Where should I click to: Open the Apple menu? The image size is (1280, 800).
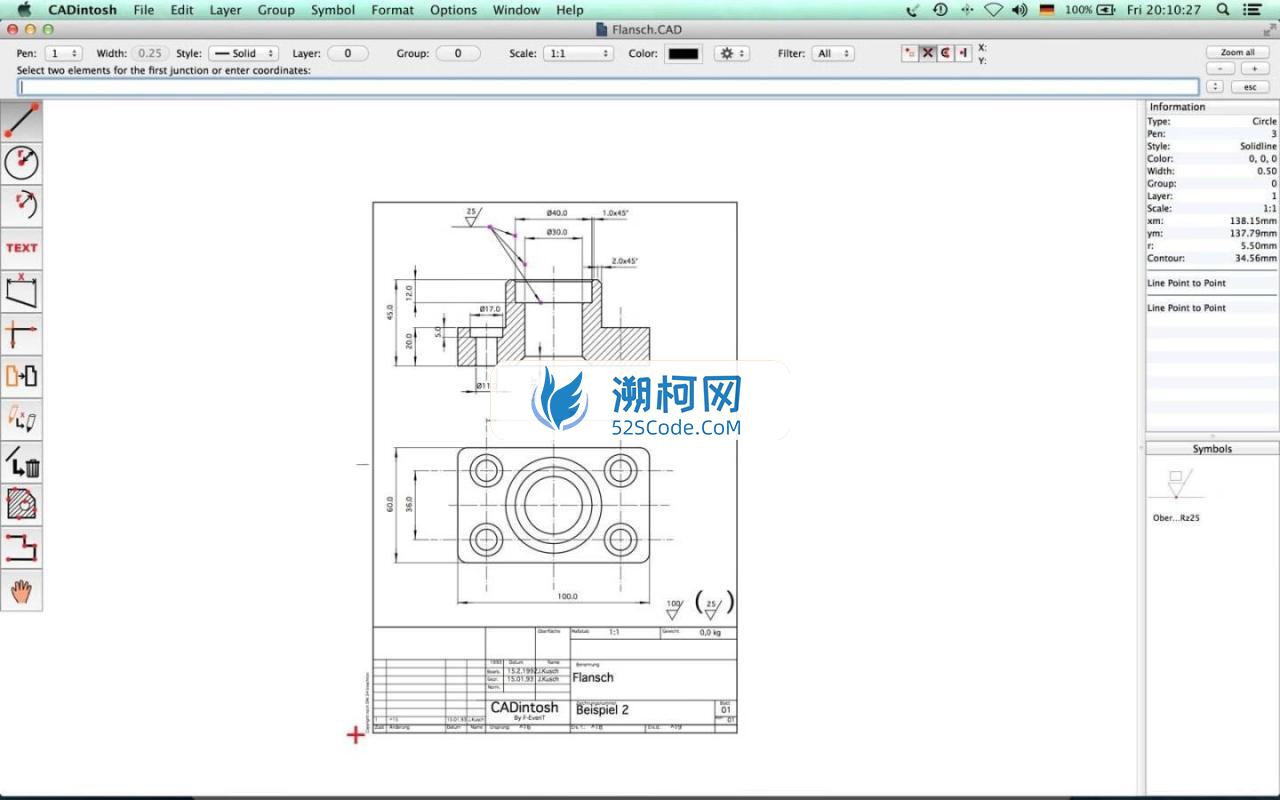click(x=24, y=10)
